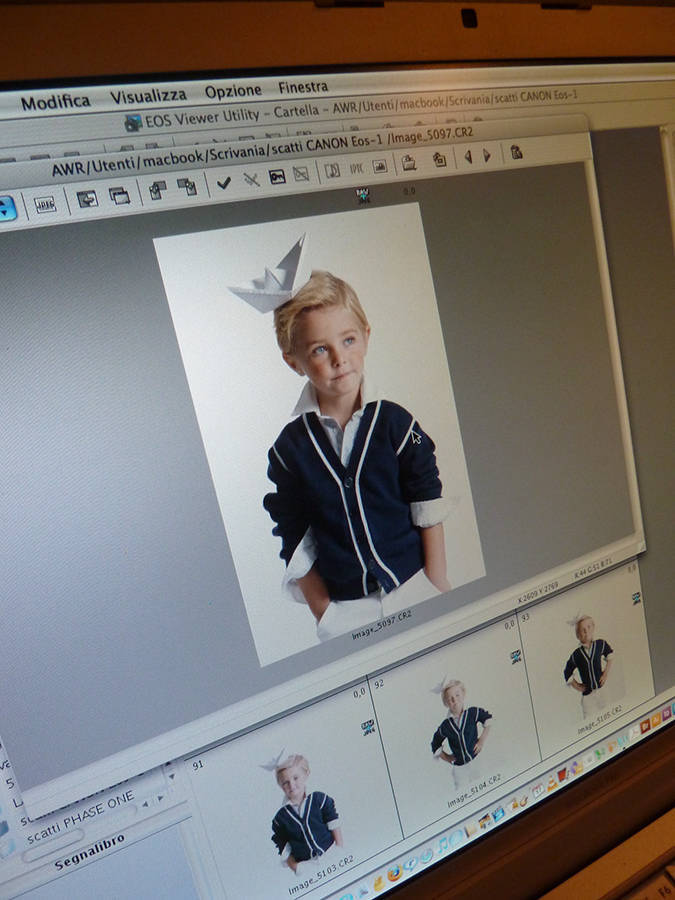Click the crossed-out checkmark toolbar icon
Screen dimensions: 675x900
251,180
